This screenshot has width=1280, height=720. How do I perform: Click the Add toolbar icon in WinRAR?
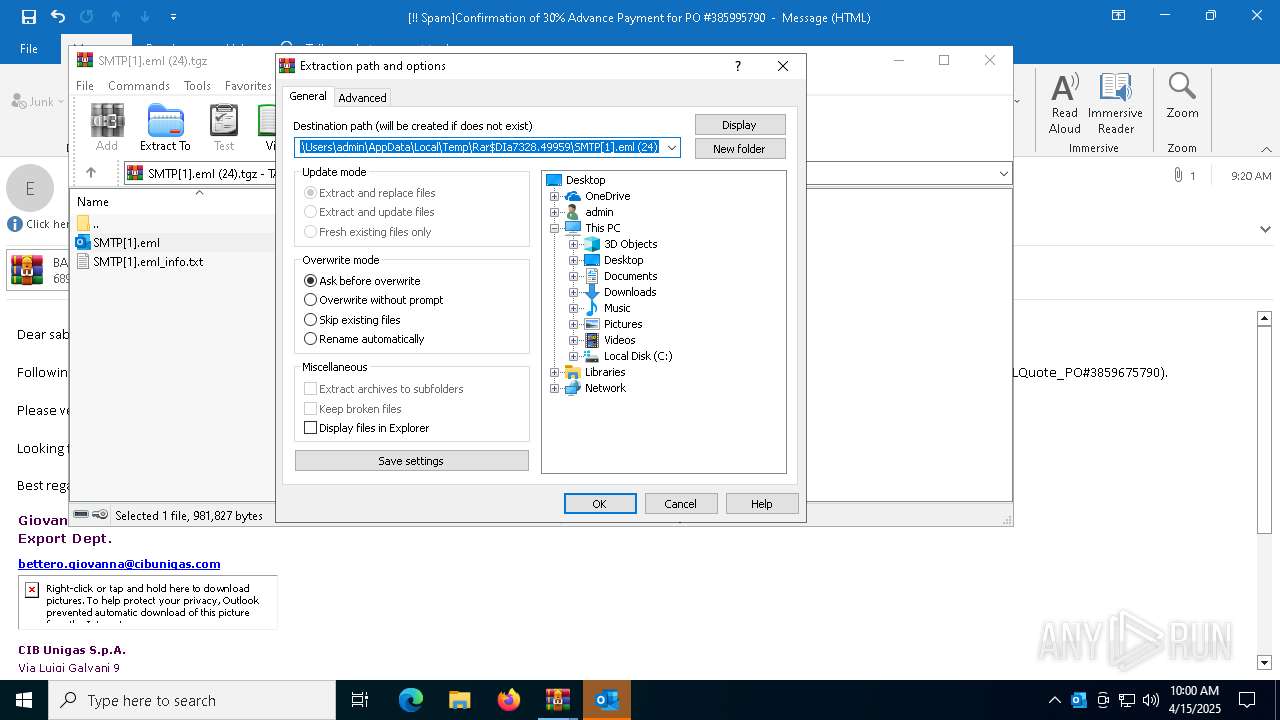pos(107,127)
